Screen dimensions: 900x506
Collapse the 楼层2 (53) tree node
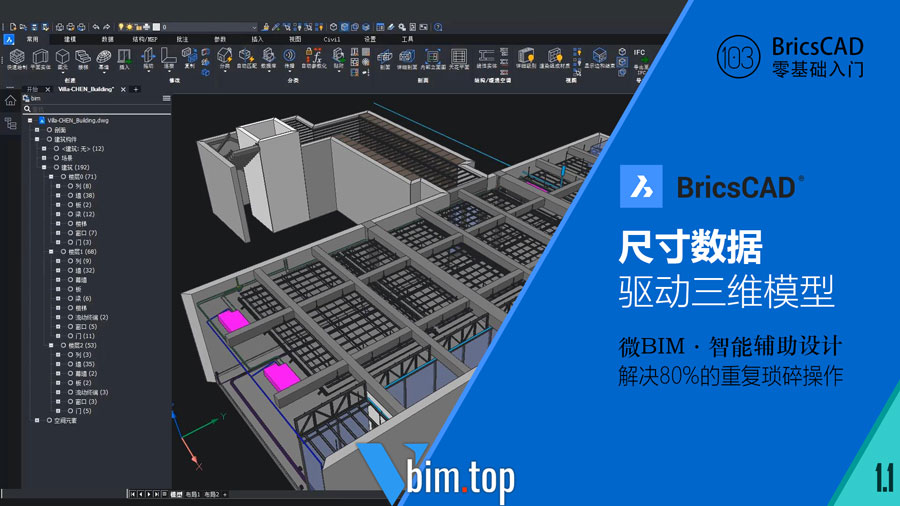tap(53, 345)
